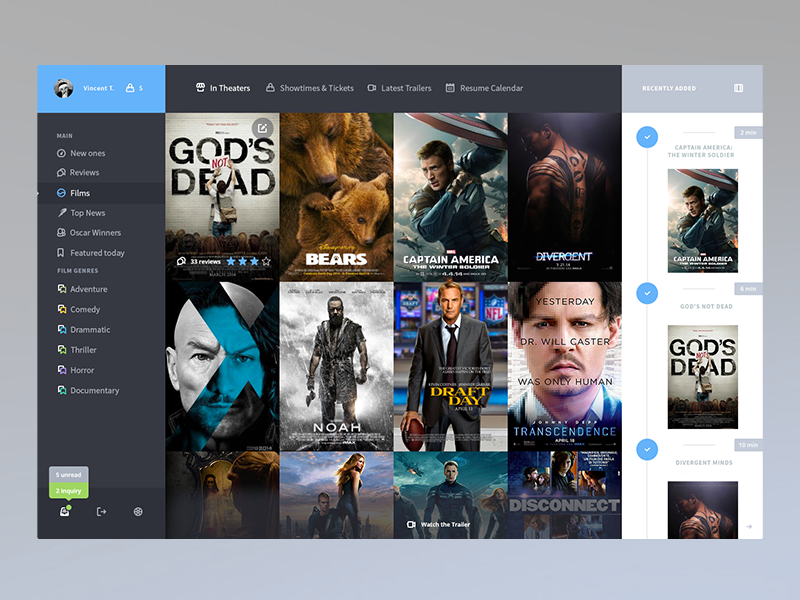Click Watch the Trailer link

pos(438,524)
